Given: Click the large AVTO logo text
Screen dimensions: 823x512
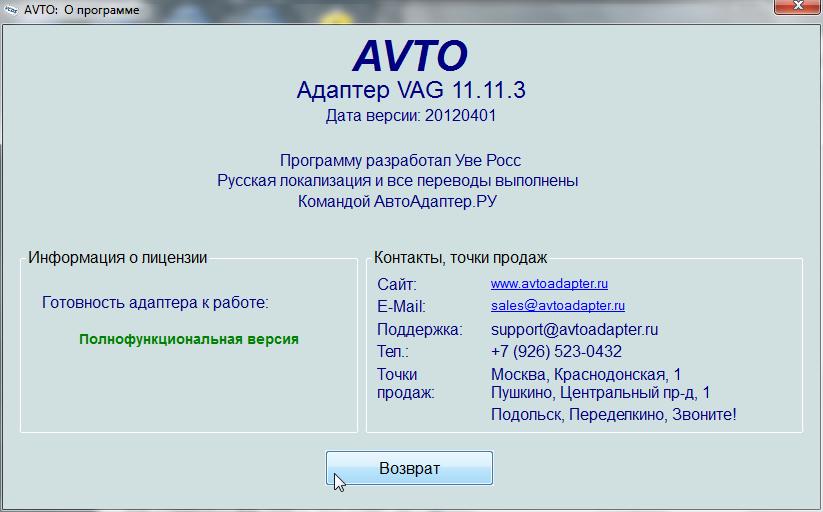Looking at the screenshot, I should (410, 55).
